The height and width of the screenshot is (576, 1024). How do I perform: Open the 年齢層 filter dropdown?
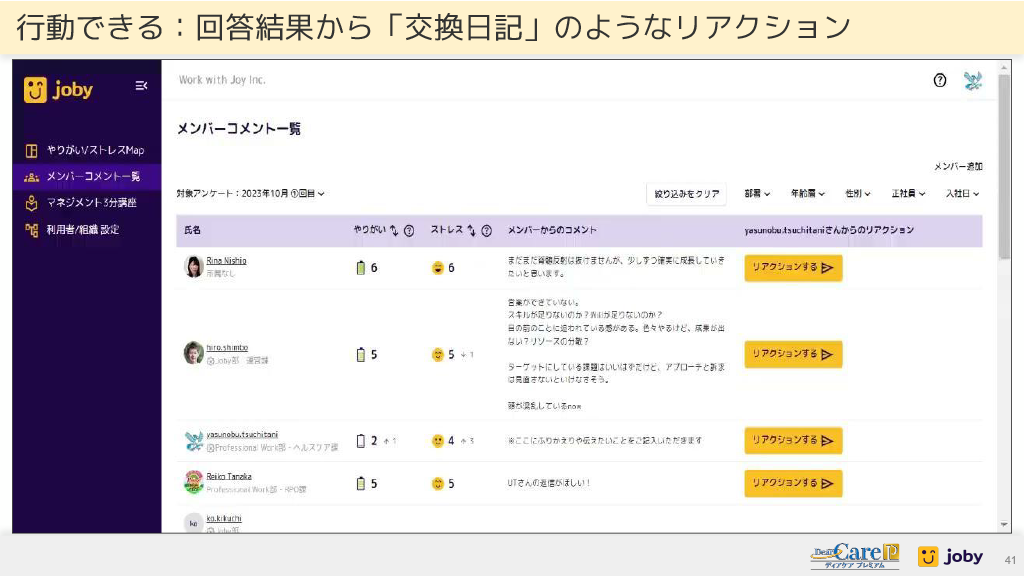pyautogui.click(x=810, y=194)
